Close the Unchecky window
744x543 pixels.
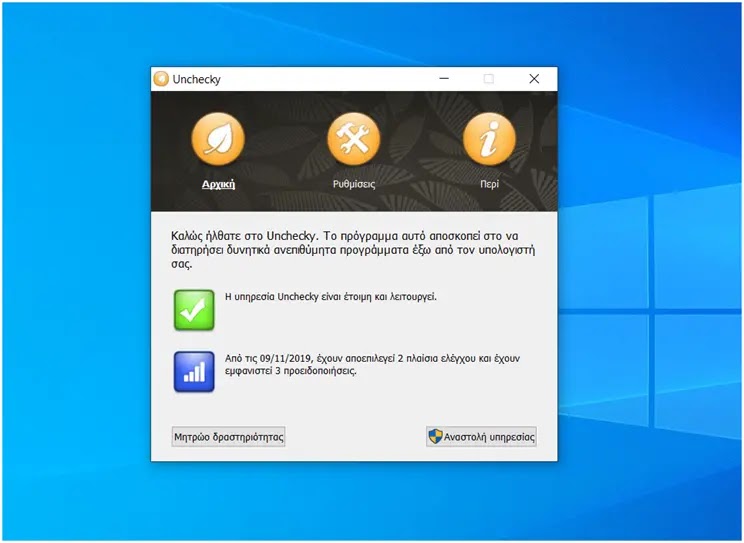(x=534, y=79)
